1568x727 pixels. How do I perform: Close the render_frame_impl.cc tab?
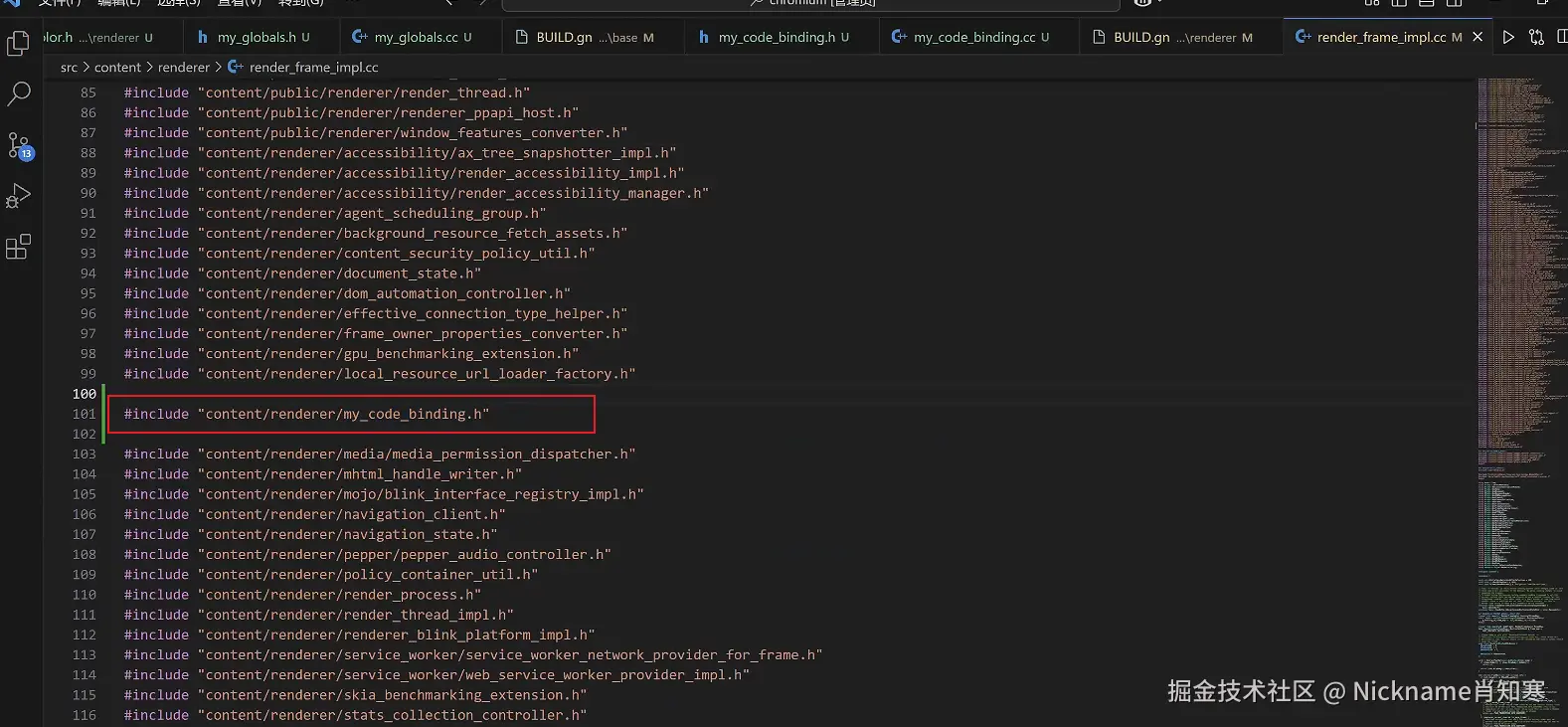pyautogui.click(x=1478, y=37)
